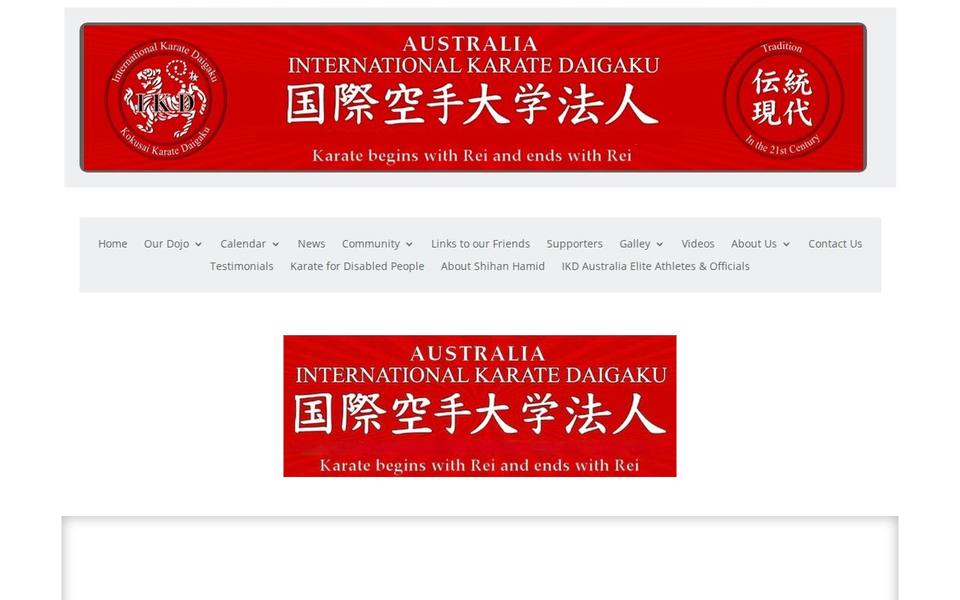Open Karate for Disabled People
The image size is (960, 600).
(357, 266)
